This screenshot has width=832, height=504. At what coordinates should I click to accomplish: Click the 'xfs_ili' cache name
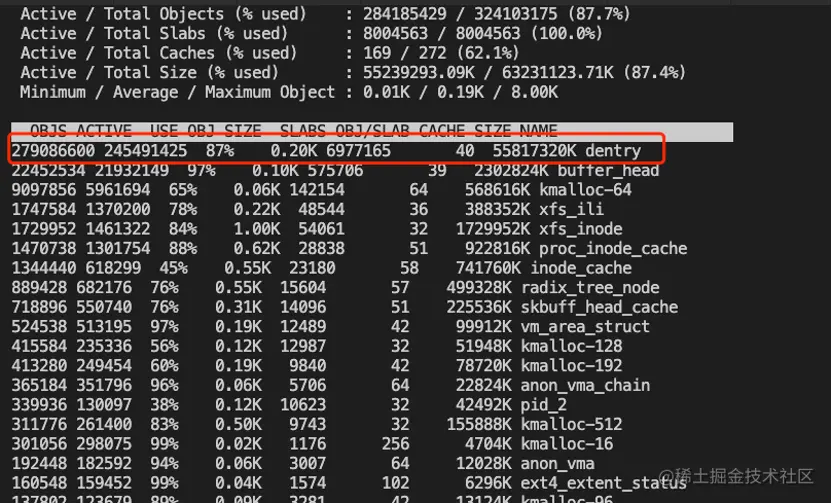point(571,210)
